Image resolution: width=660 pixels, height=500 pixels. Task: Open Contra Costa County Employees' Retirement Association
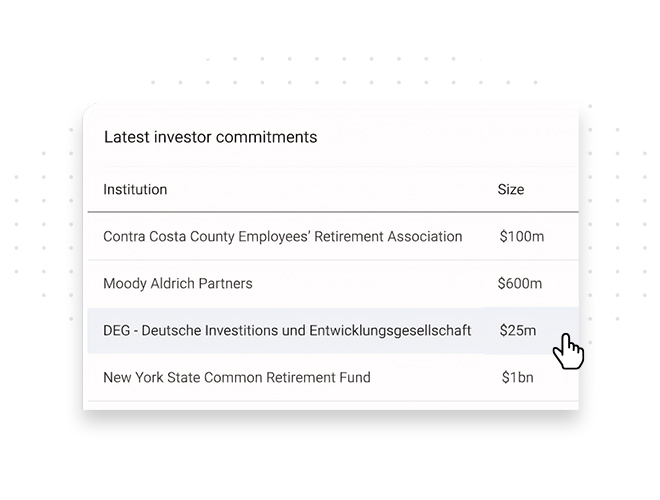click(282, 237)
